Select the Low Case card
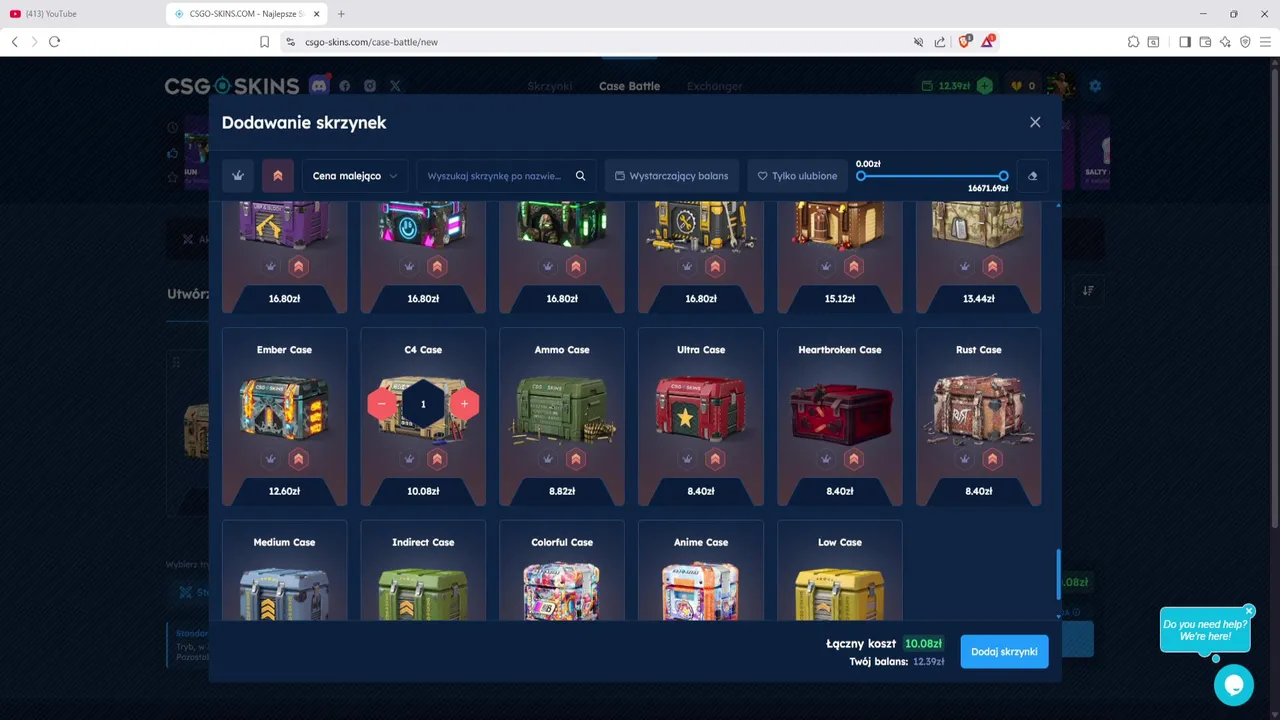Screen dimensions: 1280x720 click(840, 570)
